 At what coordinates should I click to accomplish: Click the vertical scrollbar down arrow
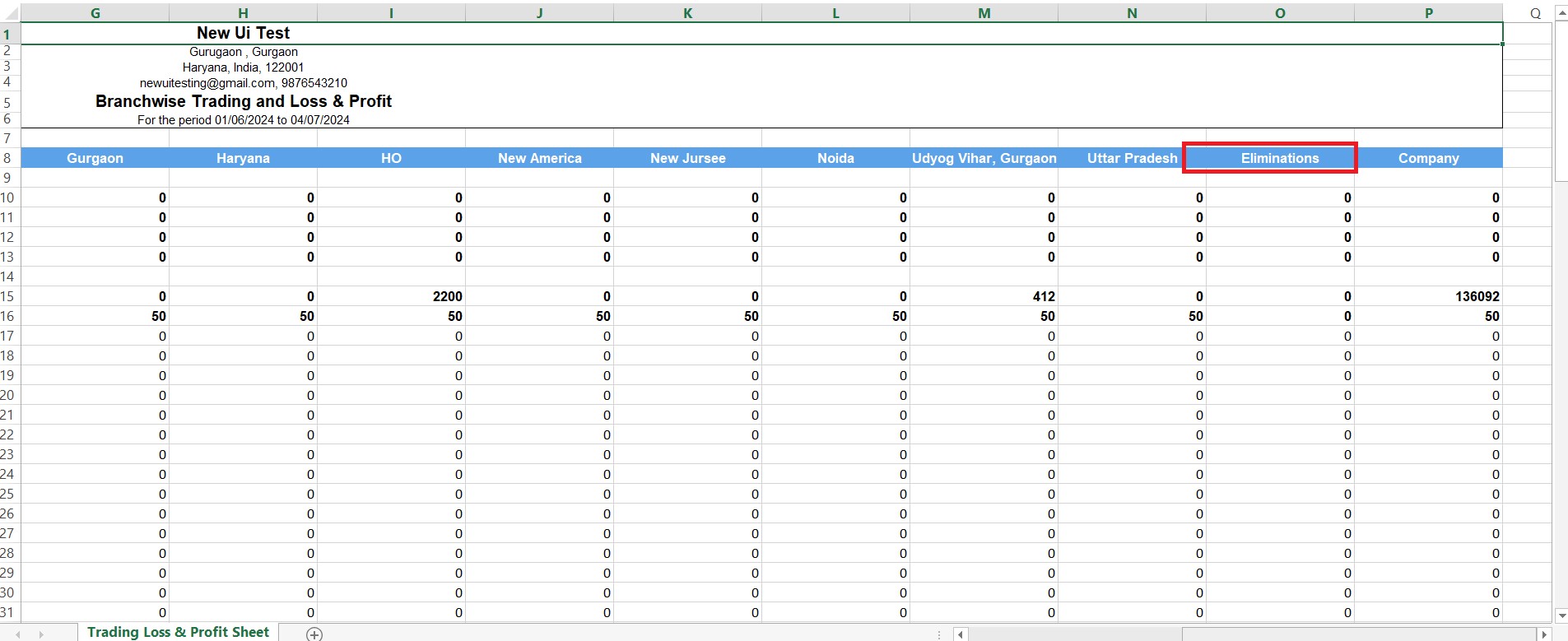pos(1561,615)
